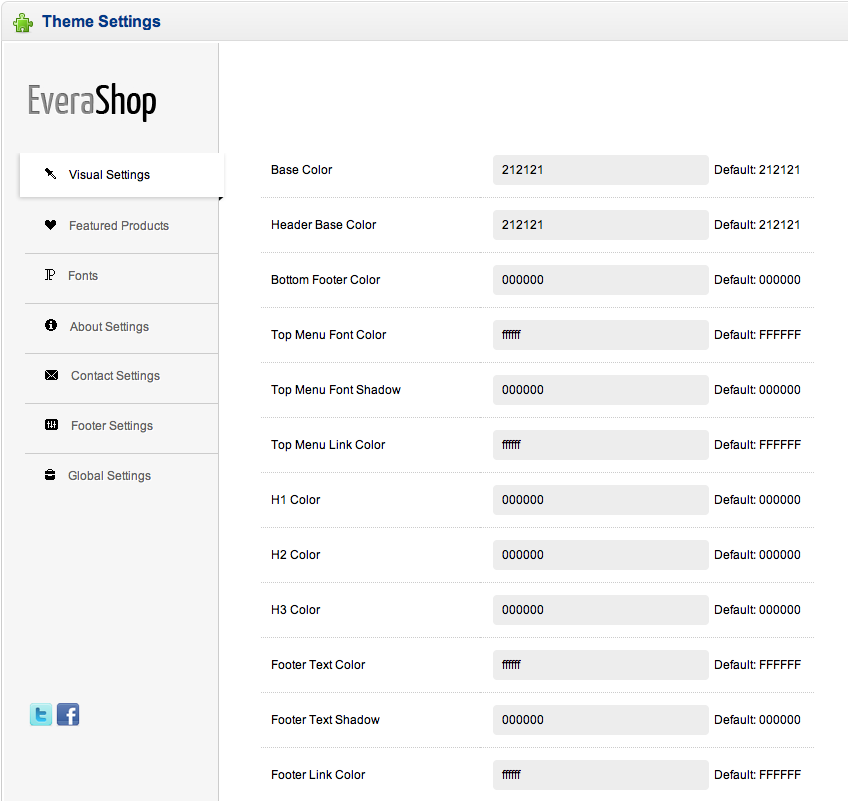
Task: Click the H3 Color label
Action: (x=295, y=610)
